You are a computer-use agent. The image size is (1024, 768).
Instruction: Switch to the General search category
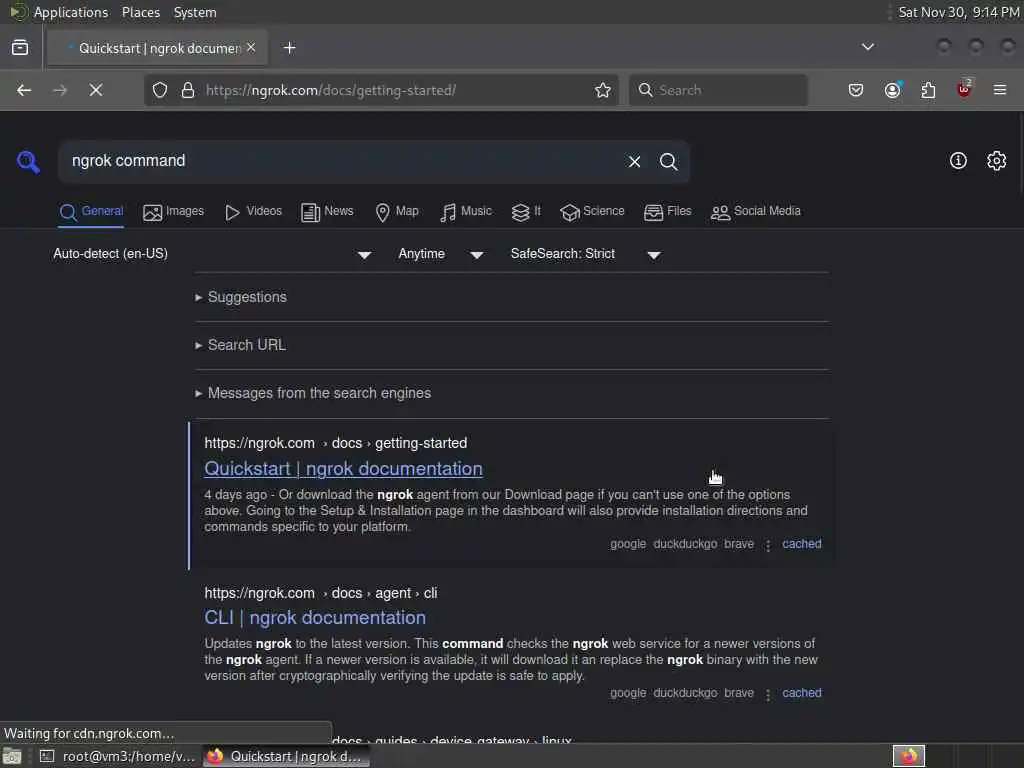pos(91,212)
